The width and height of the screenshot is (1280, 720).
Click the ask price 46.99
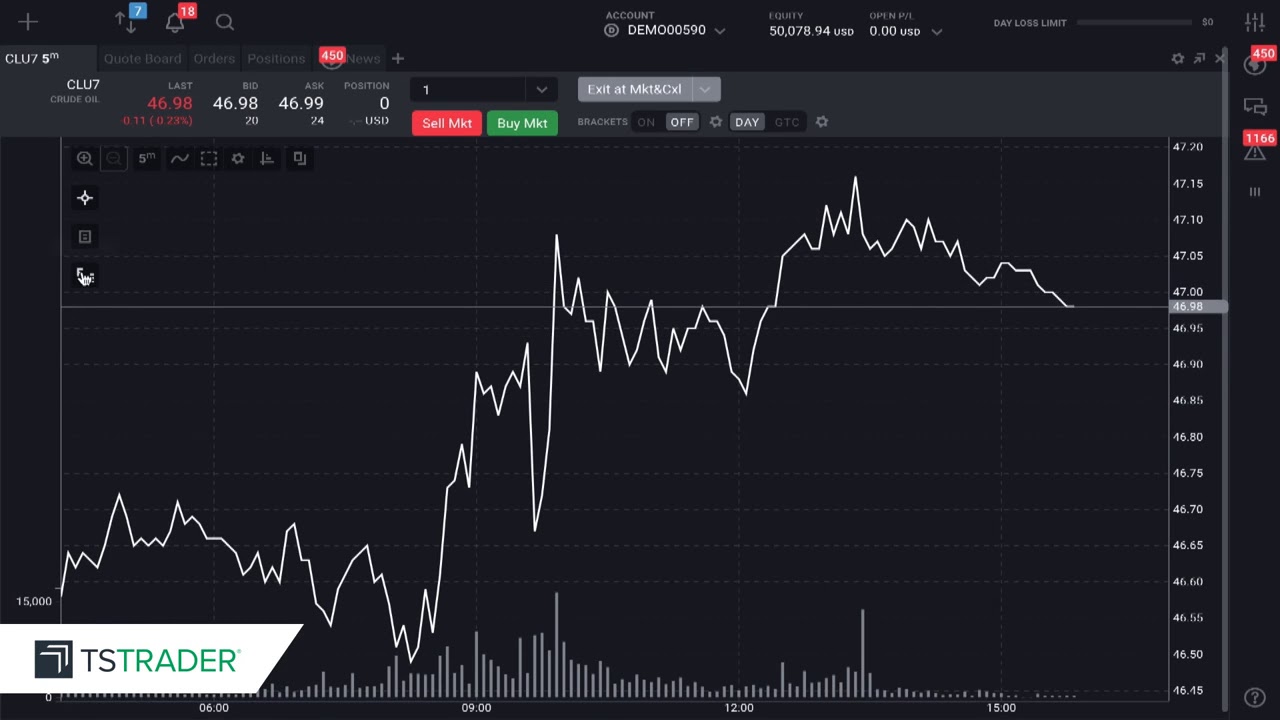[x=301, y=103]
